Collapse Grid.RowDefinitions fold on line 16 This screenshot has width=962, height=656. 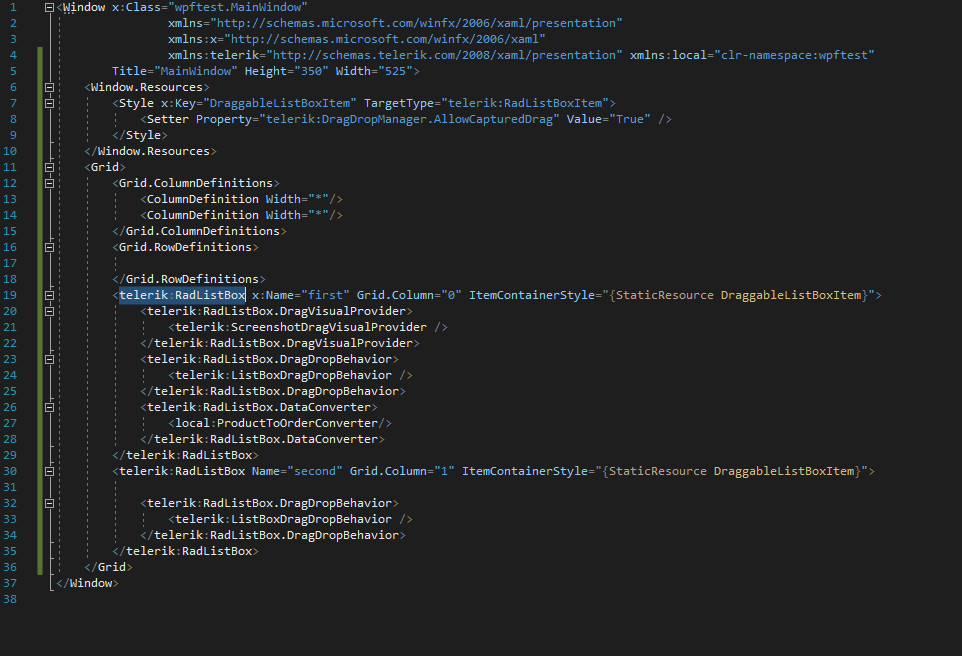tap(50, 247)
